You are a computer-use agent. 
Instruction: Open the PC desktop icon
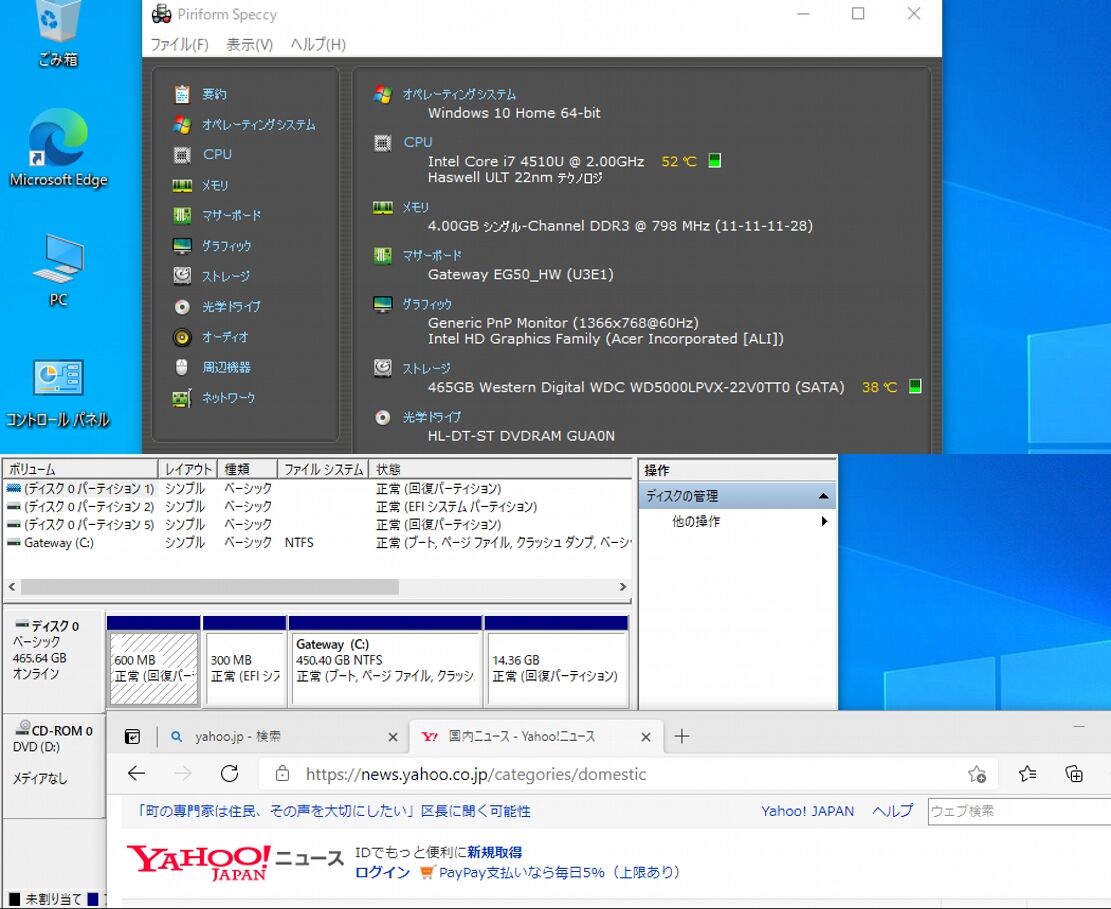pyautogui.click(x=58, y=271)
